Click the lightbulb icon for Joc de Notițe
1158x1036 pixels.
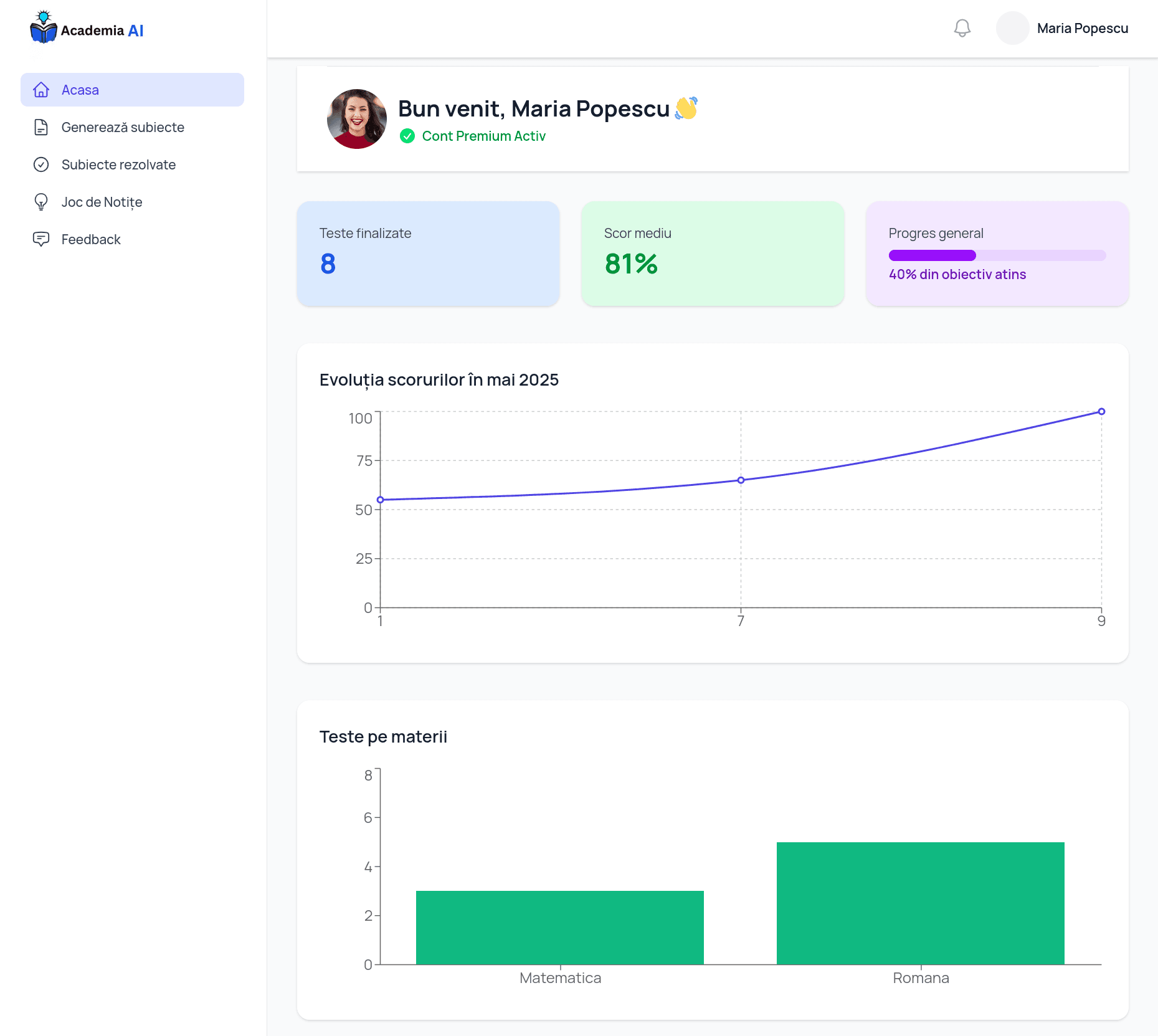pyautogui.click(x=41, y=202)
